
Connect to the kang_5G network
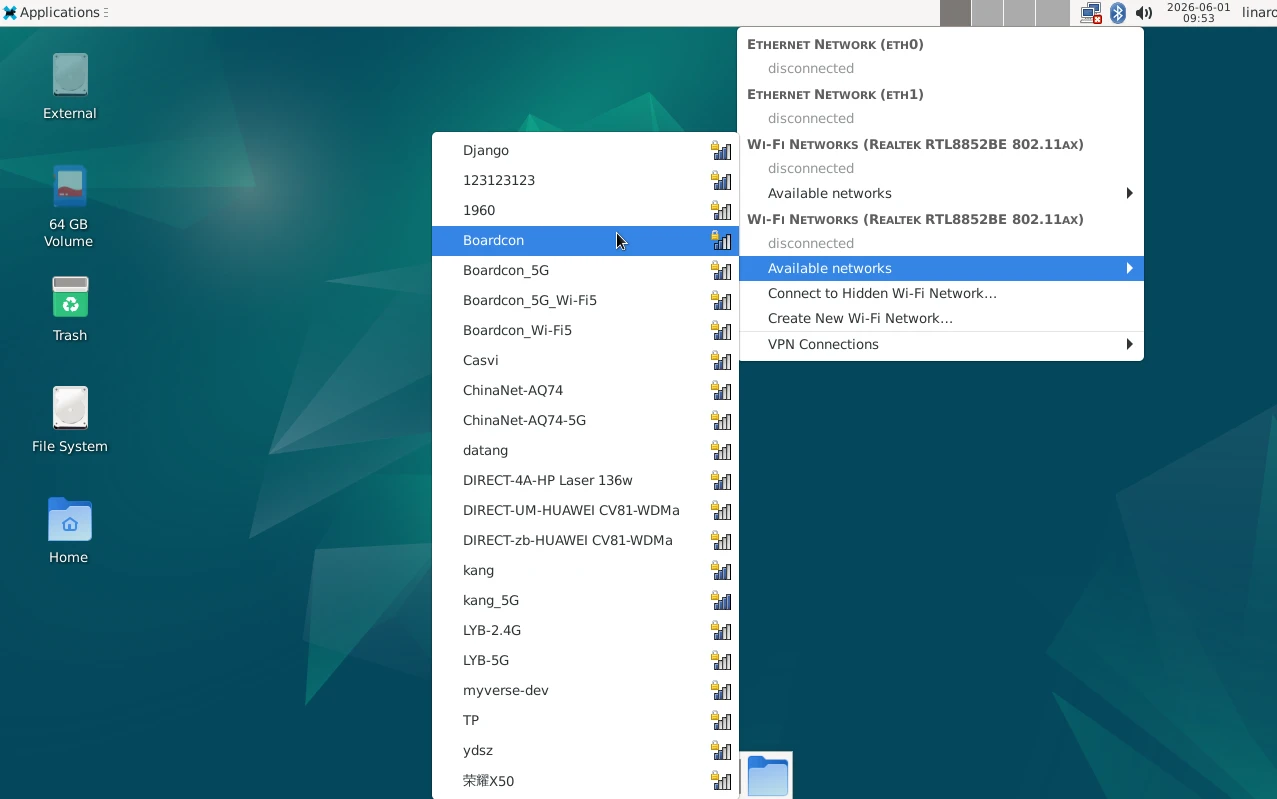pyautogui.click(x=585, y=600)
